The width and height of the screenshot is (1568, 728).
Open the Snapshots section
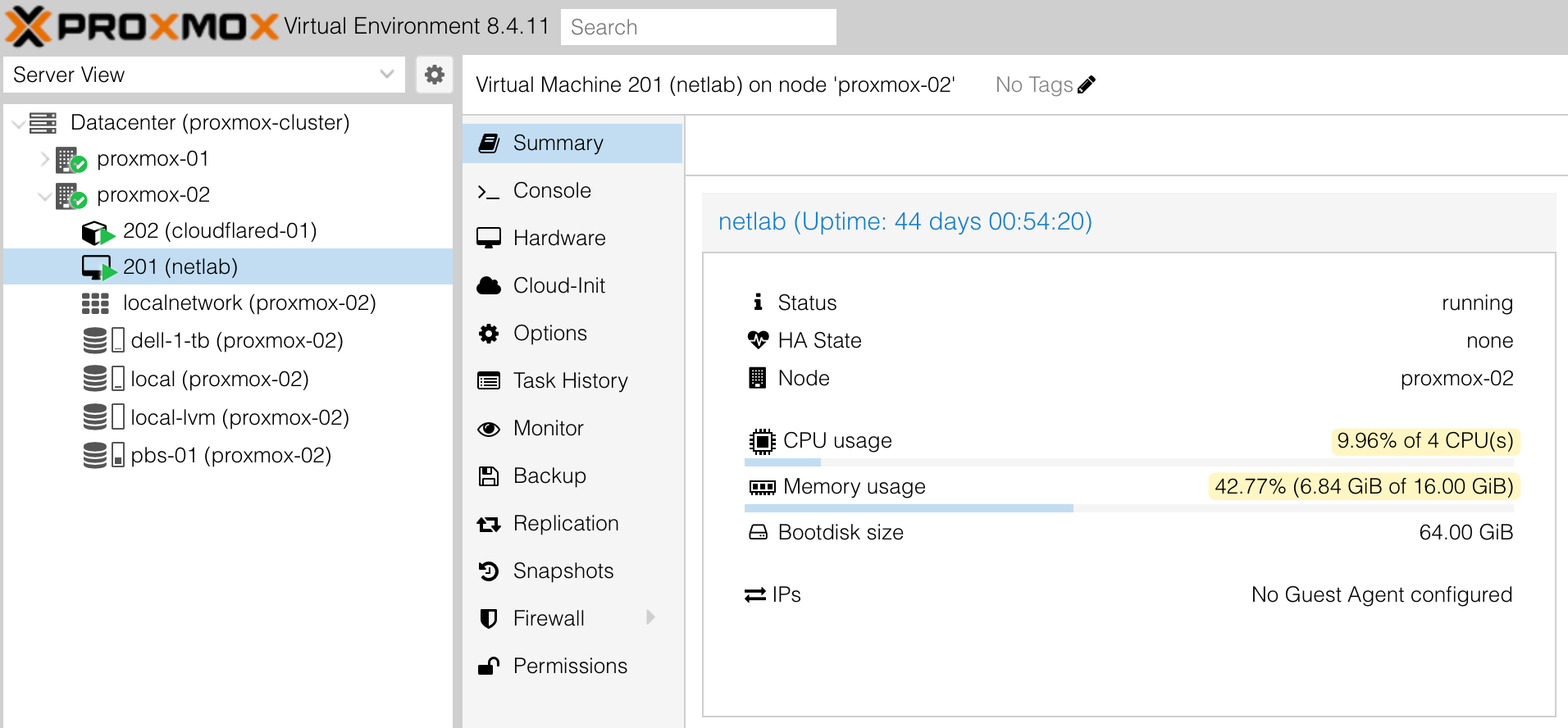pyautogui.click(x=563, y=571)
